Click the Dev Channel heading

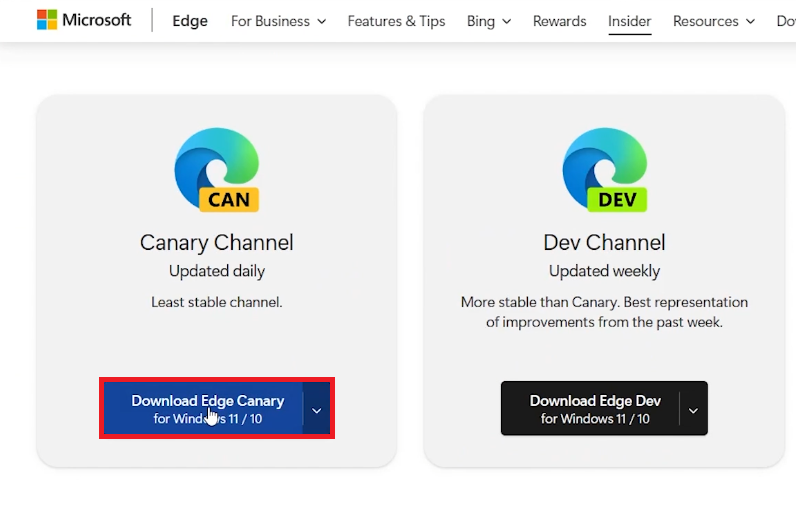pos(604,243)
